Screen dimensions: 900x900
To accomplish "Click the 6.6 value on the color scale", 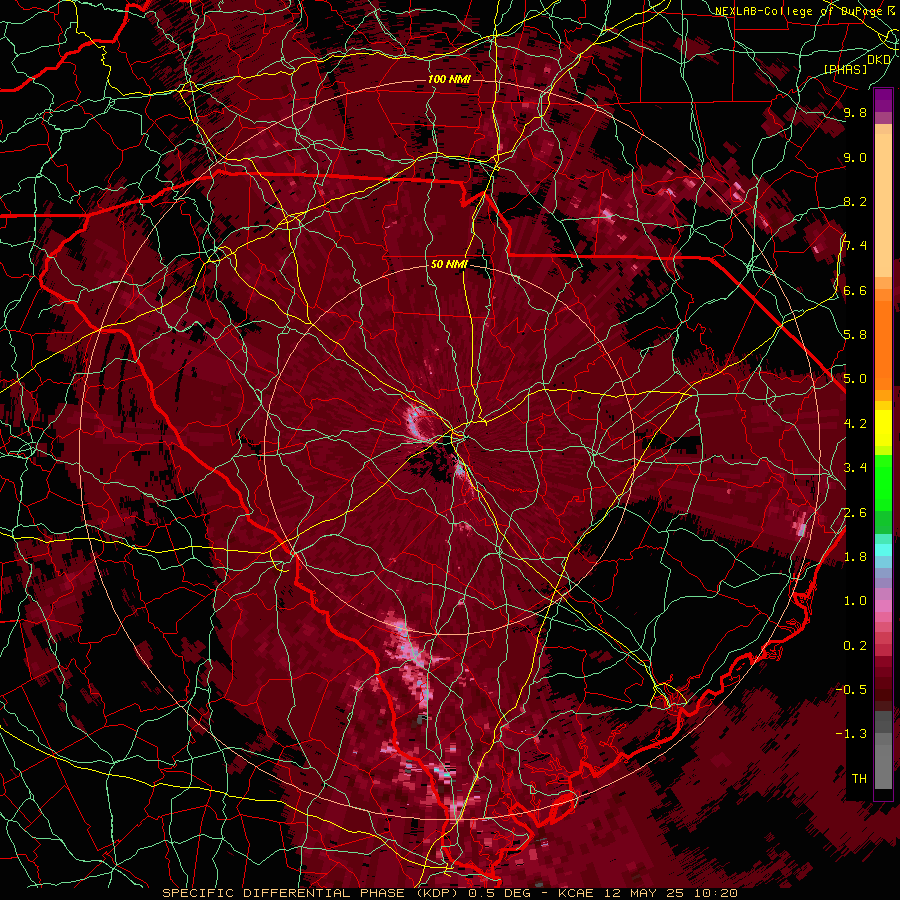I will click(x=855, y=290).
